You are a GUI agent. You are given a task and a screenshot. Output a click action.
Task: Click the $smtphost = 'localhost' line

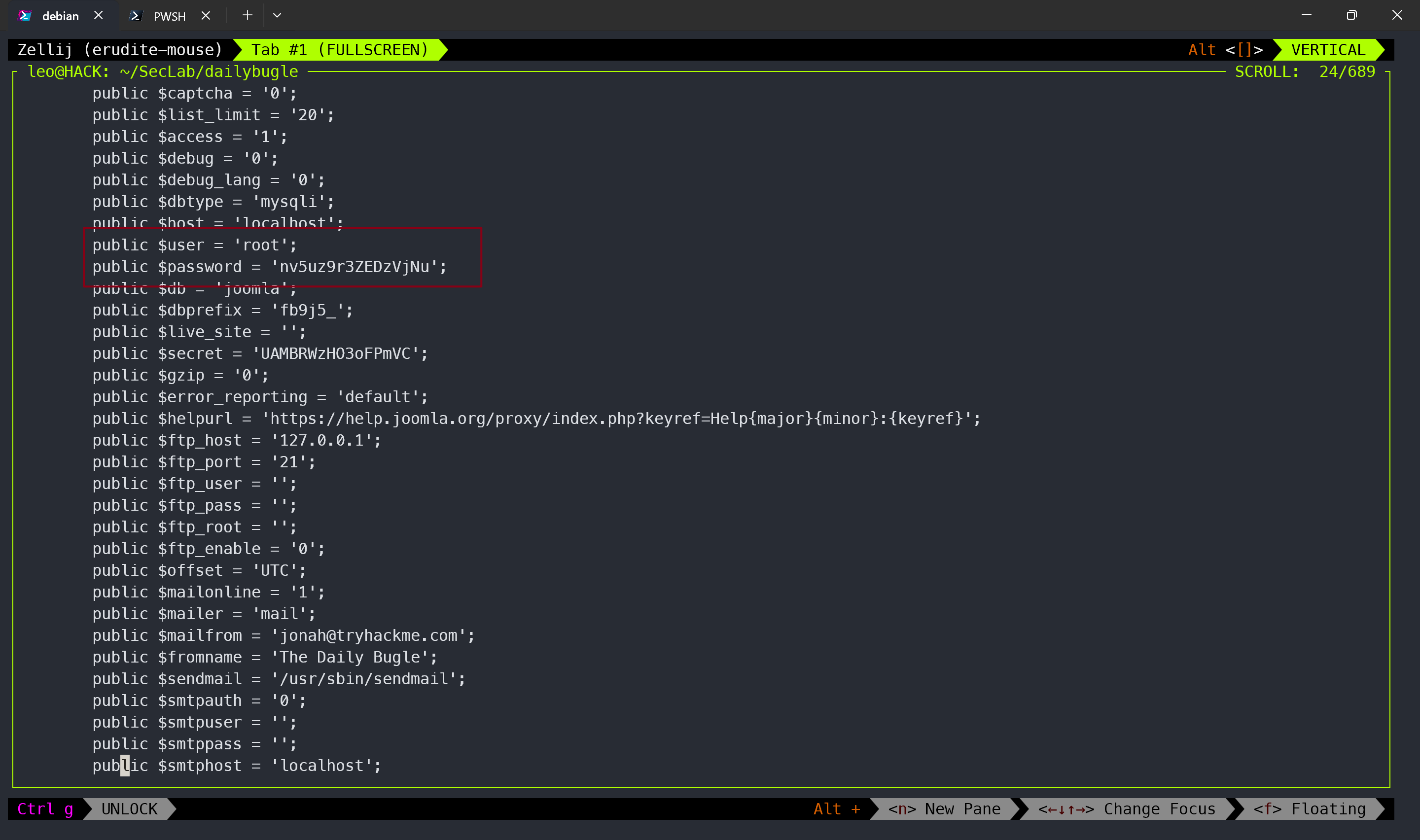point(237,765)
